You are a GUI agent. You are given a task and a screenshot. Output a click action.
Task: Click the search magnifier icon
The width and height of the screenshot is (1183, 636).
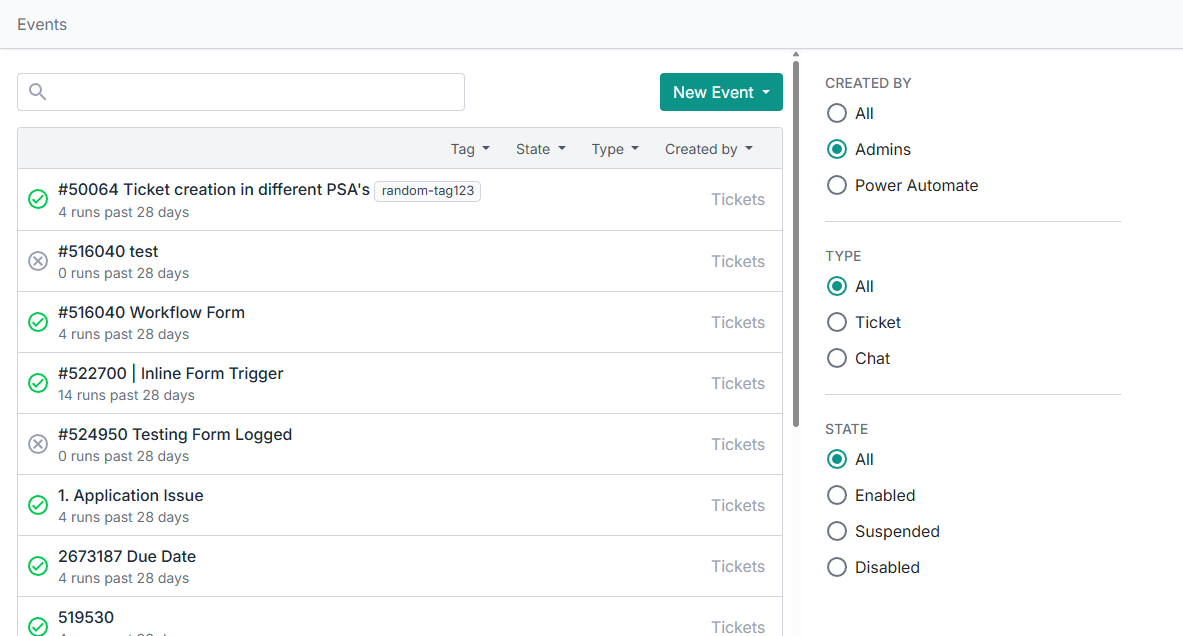(x=38, y=92)
